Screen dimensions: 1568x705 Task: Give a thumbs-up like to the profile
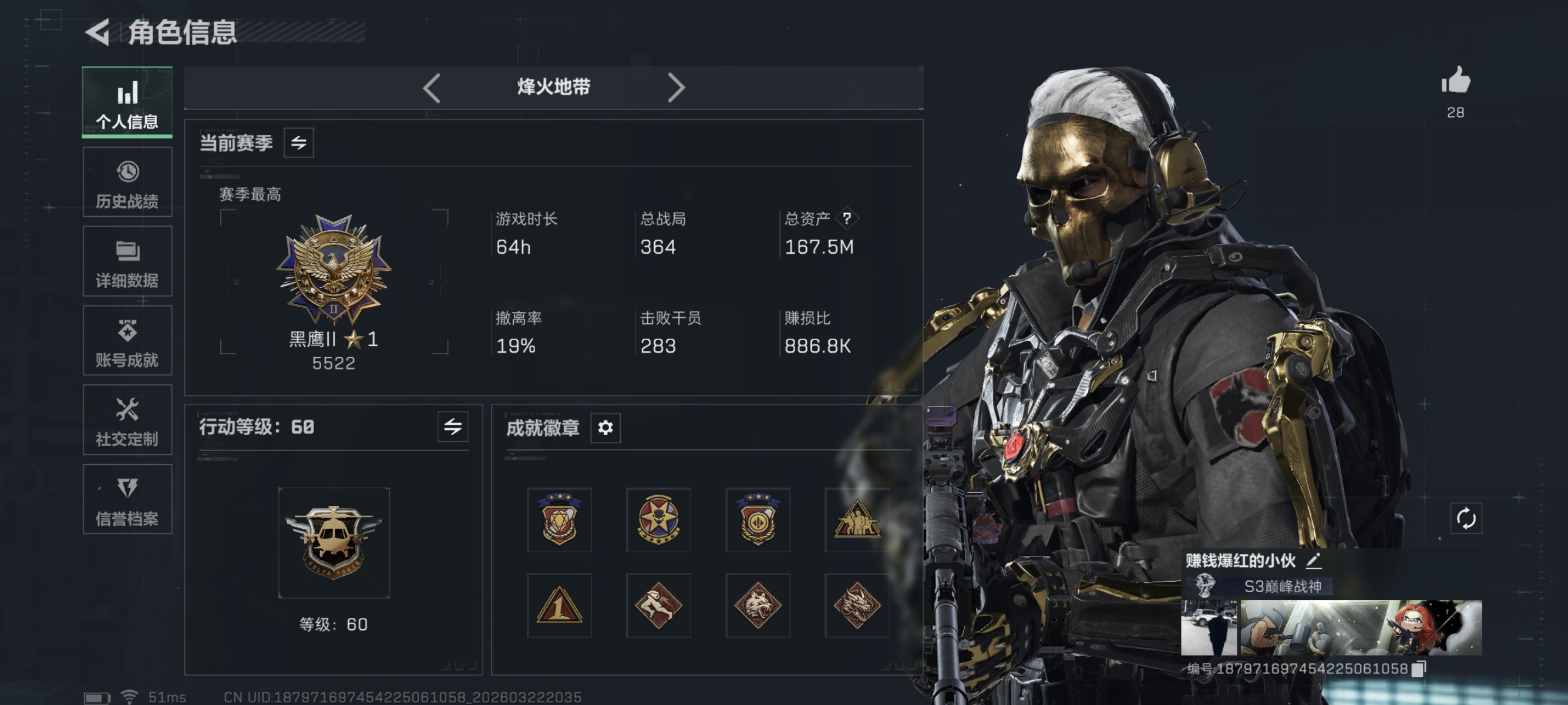coord(1455,81)
